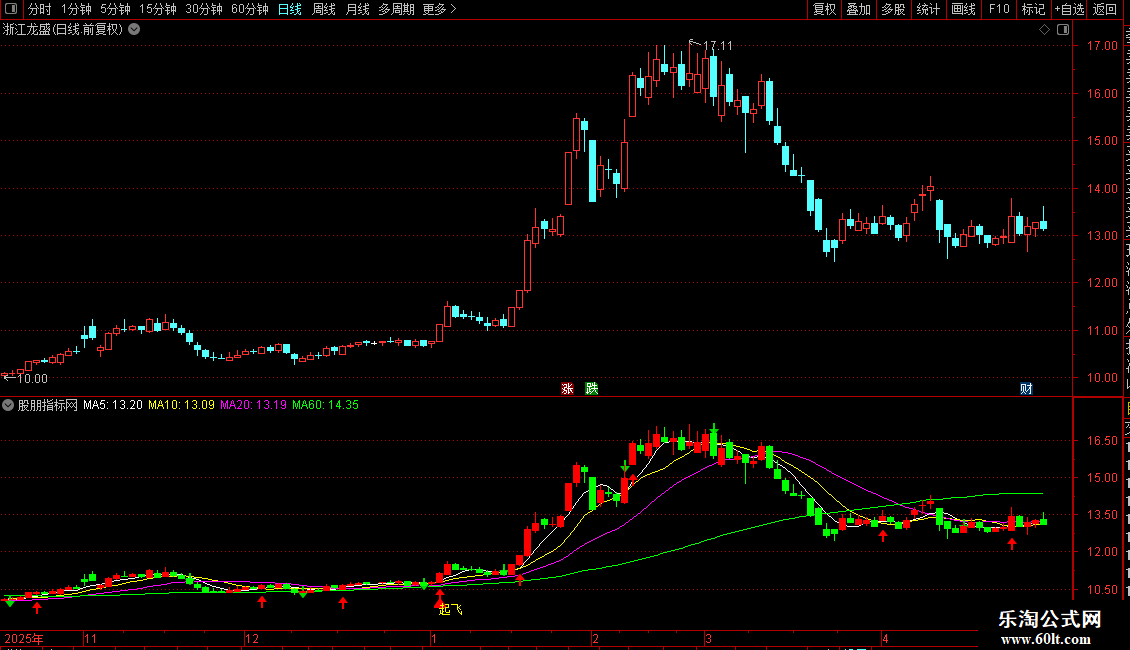
Task: Open the 复权 adjustment menu
Action: point(824,9)
